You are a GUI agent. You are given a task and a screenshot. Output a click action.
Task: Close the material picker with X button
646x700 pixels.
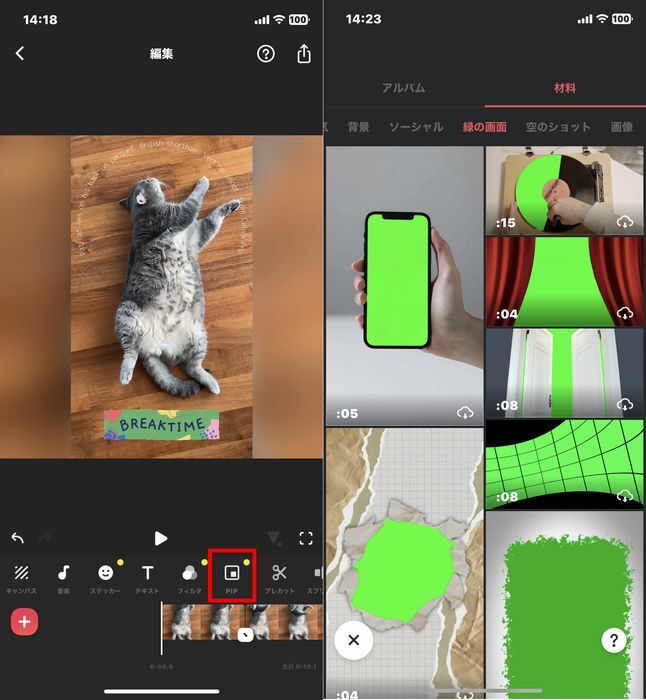tap(353, 640)
